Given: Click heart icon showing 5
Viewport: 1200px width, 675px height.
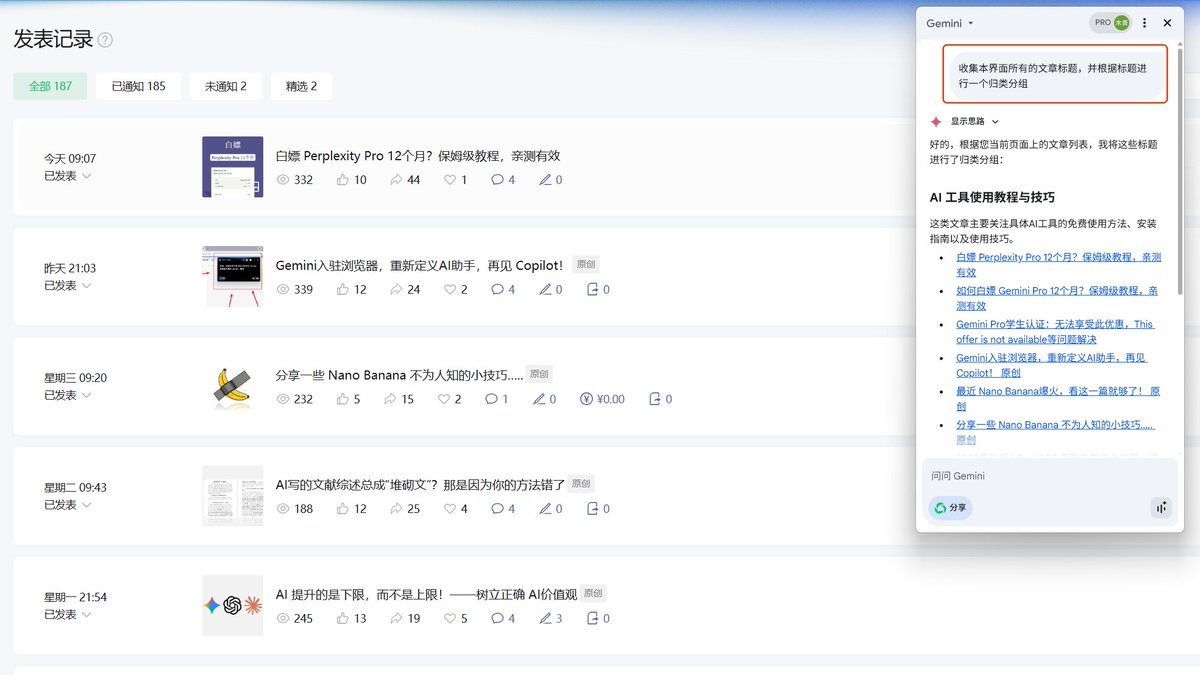Looking at the screenshot, I should tap(450, 619).
